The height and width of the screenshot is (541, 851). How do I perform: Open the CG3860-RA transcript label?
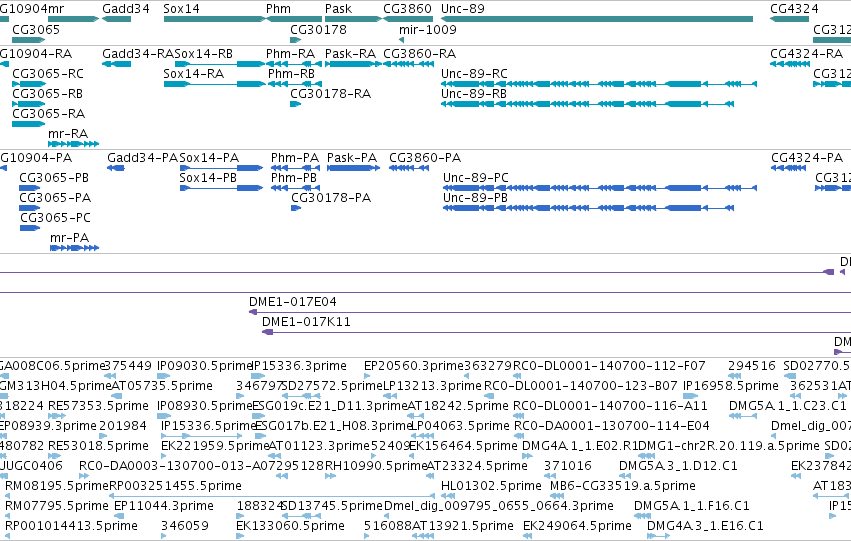(x=420, y=53)
